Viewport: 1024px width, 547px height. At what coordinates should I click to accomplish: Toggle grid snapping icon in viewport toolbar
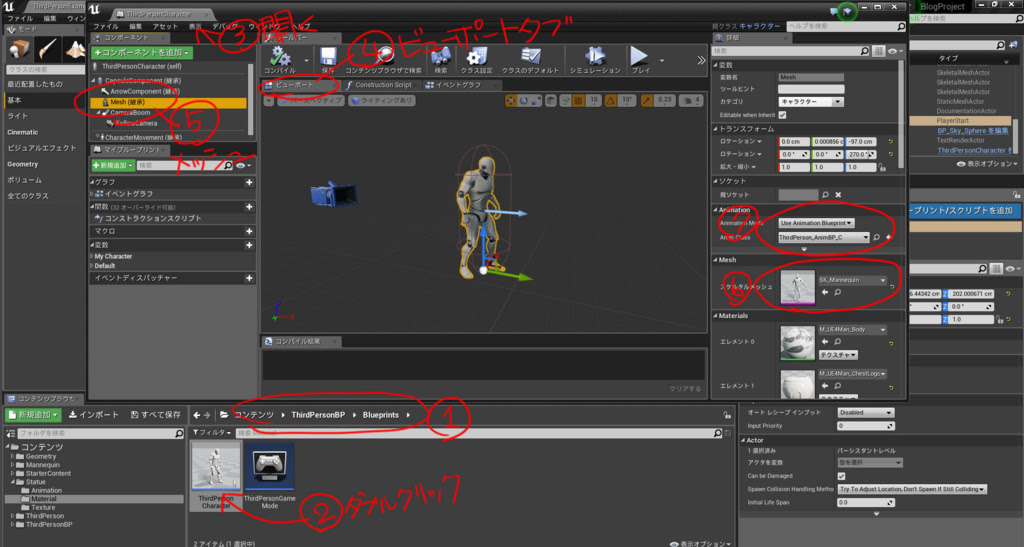[x=578, y=101]
